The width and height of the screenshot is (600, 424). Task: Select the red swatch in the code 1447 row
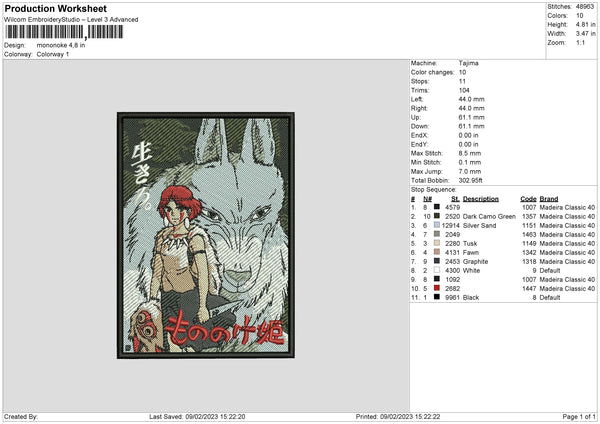(437, 288)
